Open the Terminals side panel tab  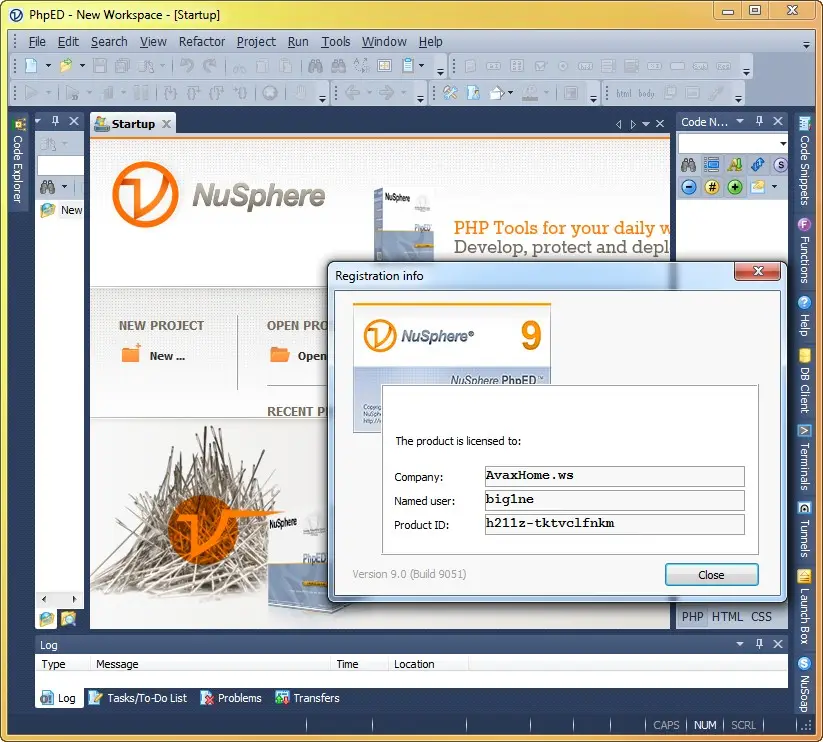pos(804,457)
